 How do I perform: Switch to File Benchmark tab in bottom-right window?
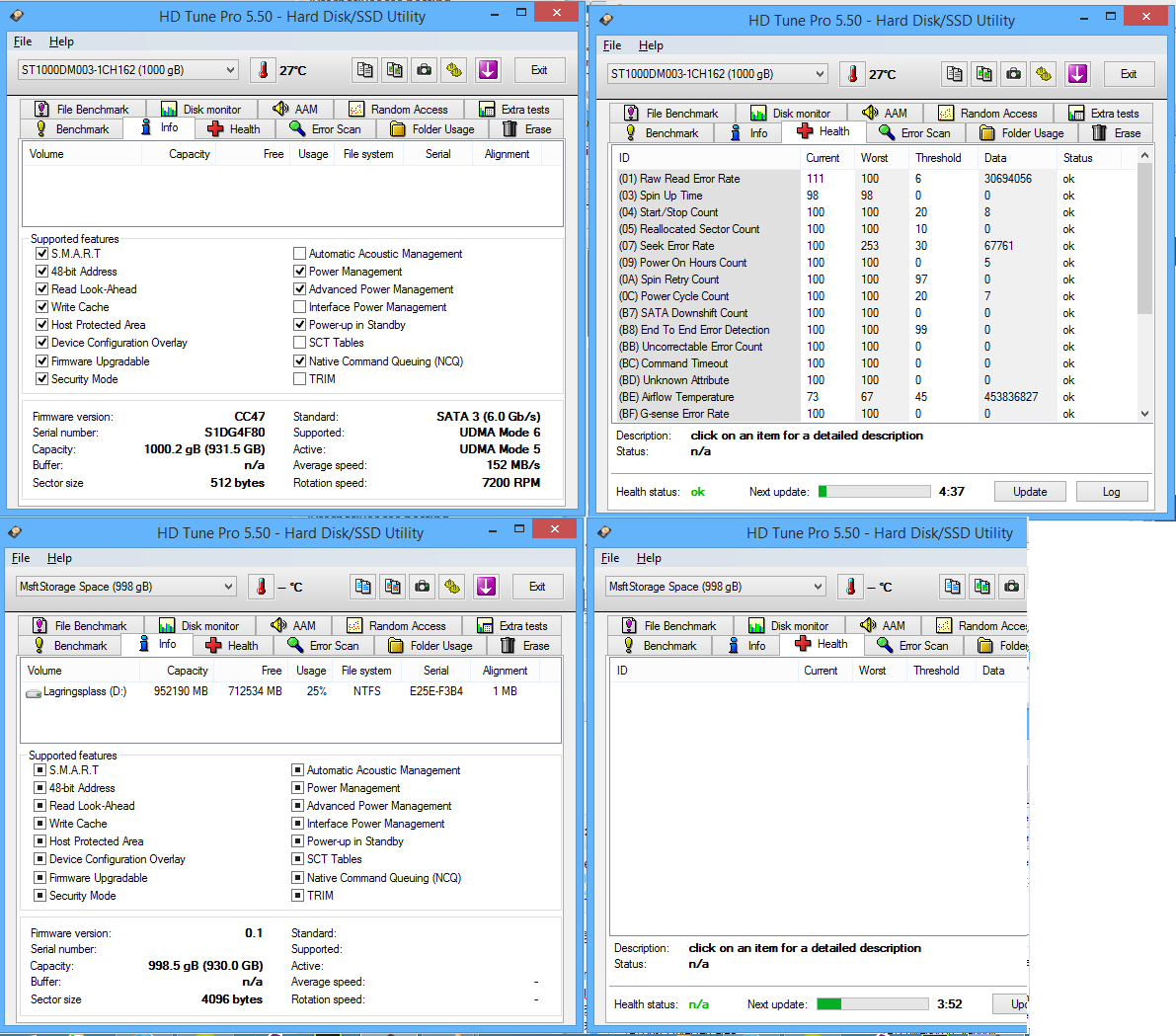click(670, 626)
